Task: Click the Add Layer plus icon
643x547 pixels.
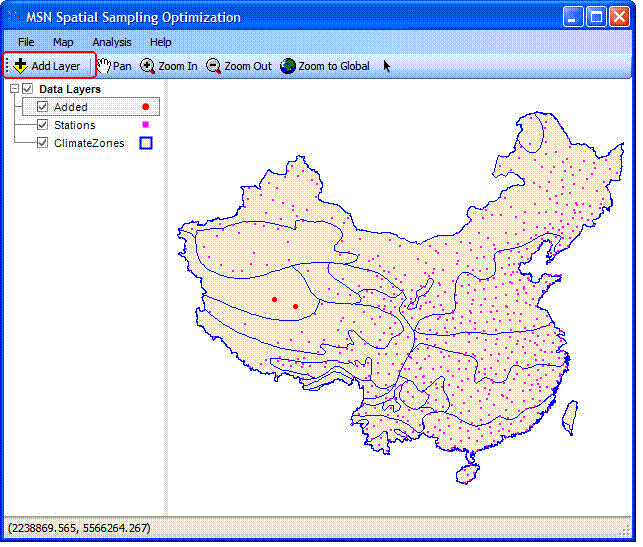Action: [x=20, y=66]
